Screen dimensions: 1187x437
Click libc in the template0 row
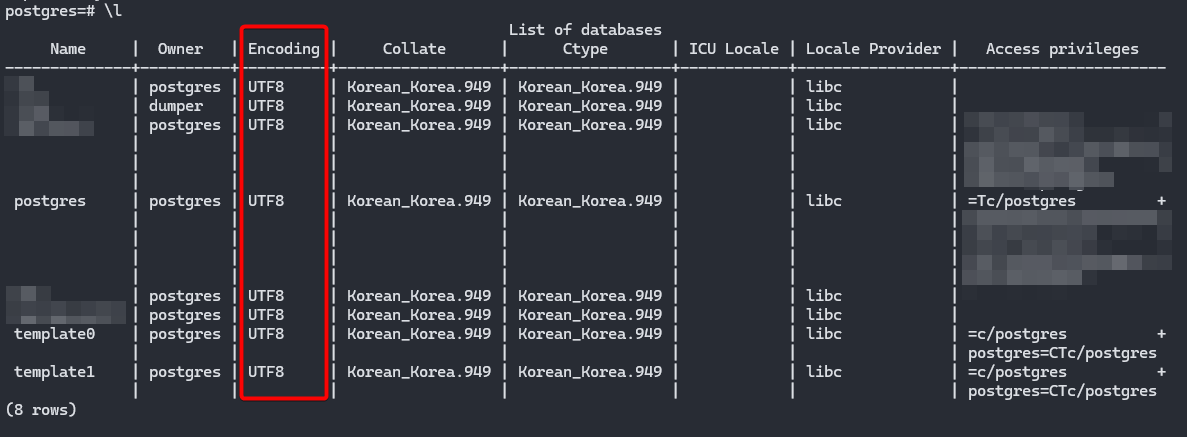click(x=824, y=334)
